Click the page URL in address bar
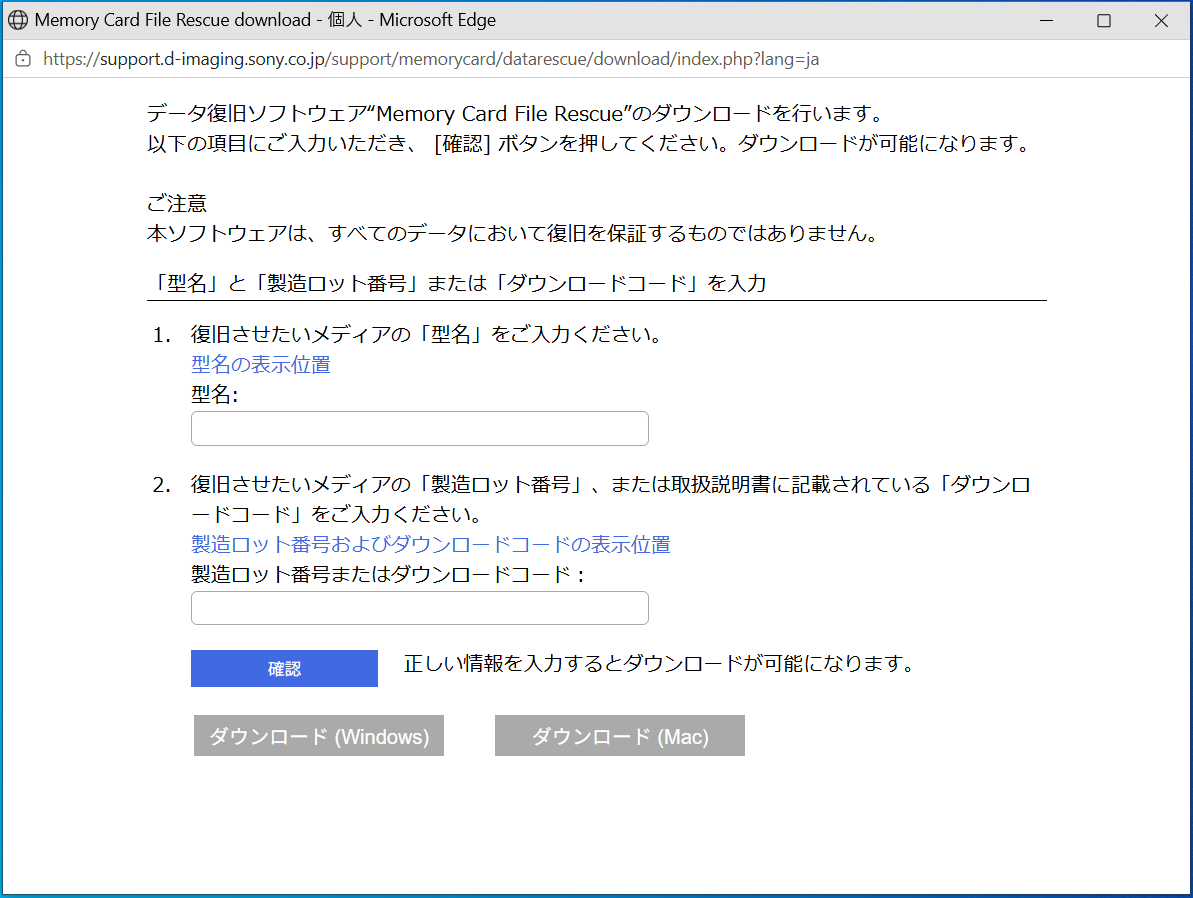This screenshot has width=1193, height=898. click(431, 59)
